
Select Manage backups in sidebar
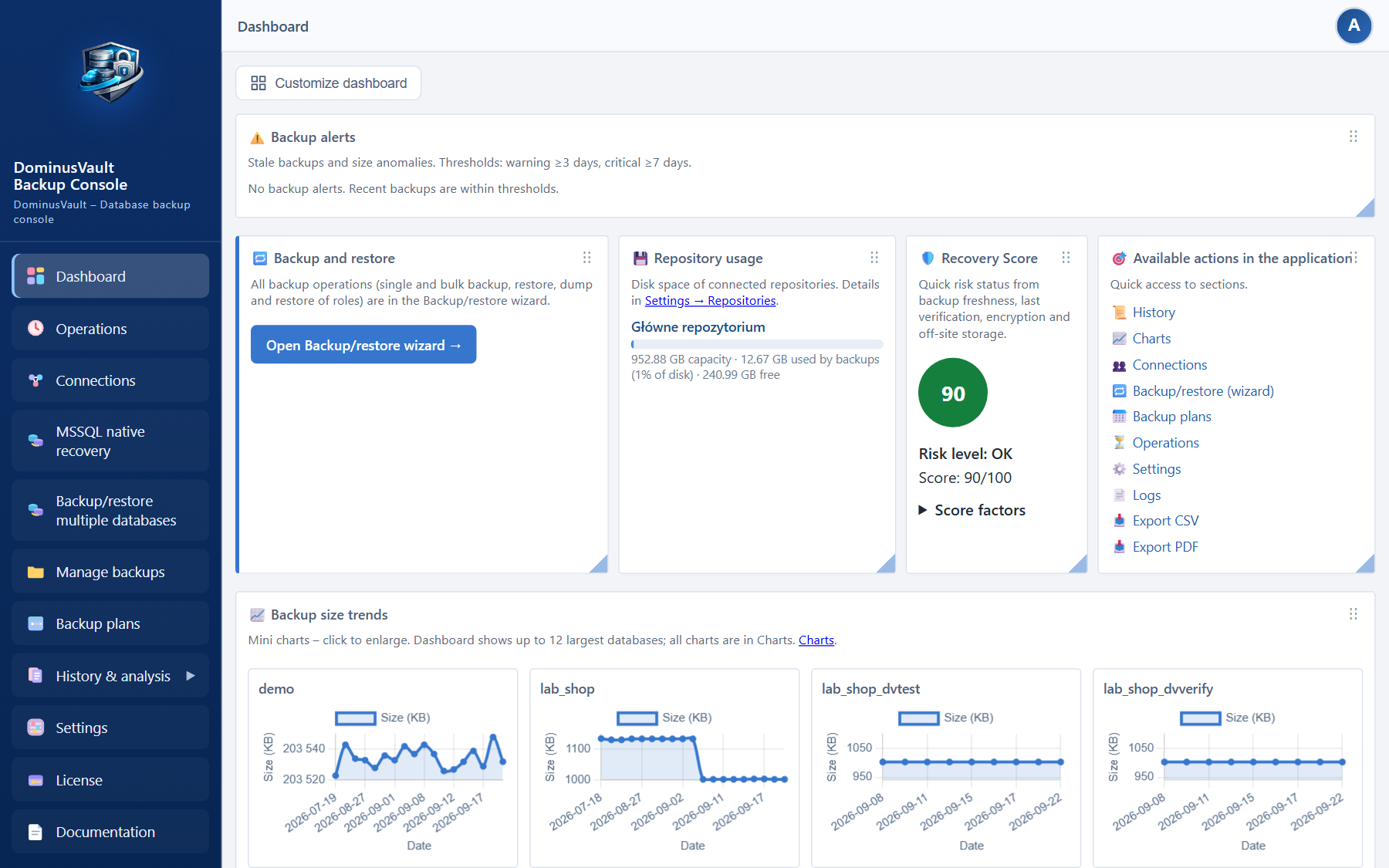click(110, 572)
